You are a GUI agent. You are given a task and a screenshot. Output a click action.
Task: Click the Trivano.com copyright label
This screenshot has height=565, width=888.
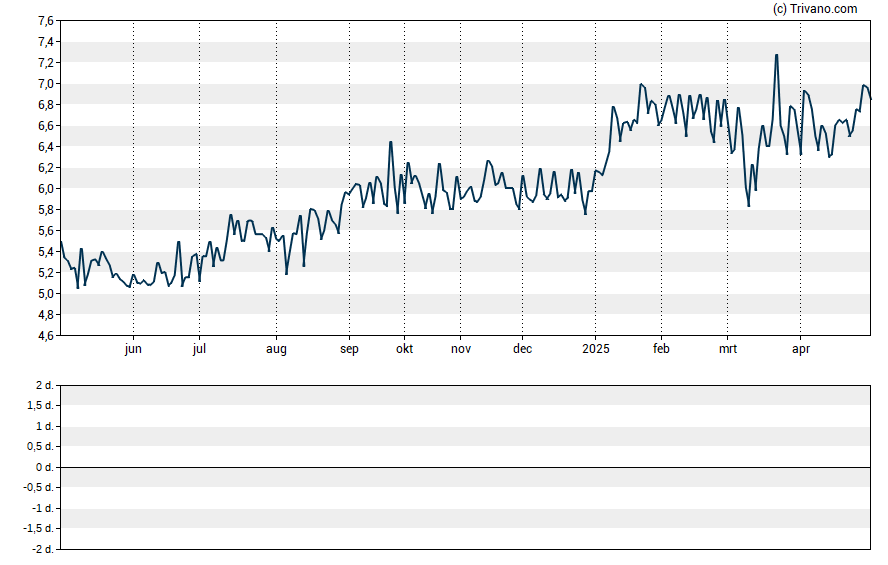(x=814, y=8)
